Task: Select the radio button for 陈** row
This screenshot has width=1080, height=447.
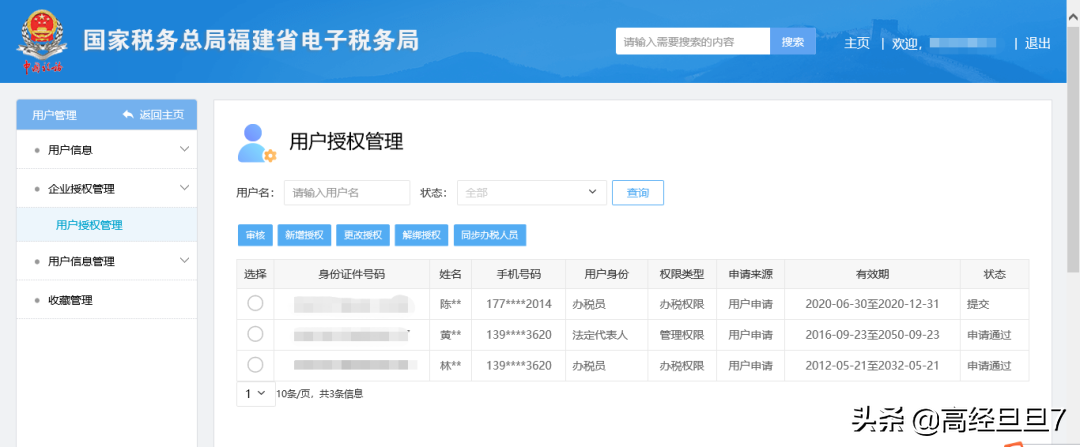Action: click(x=255, y=303)
